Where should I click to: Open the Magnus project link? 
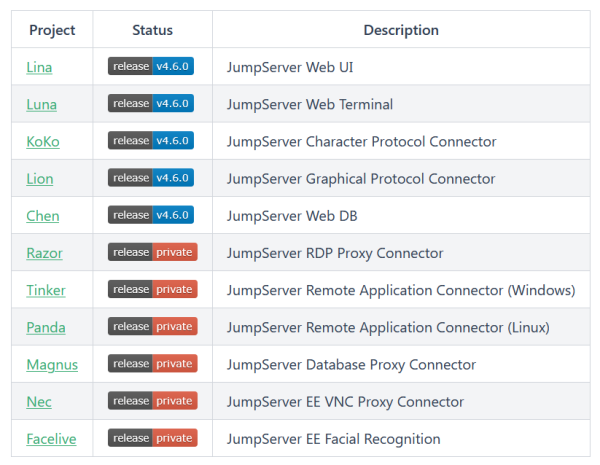[52, 365]
